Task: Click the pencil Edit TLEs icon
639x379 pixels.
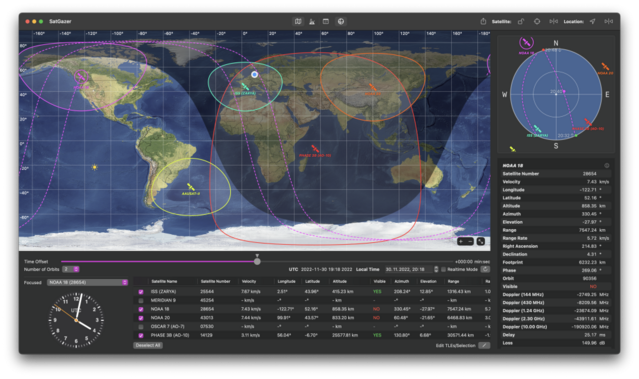Action: click(x=484, y=345)
